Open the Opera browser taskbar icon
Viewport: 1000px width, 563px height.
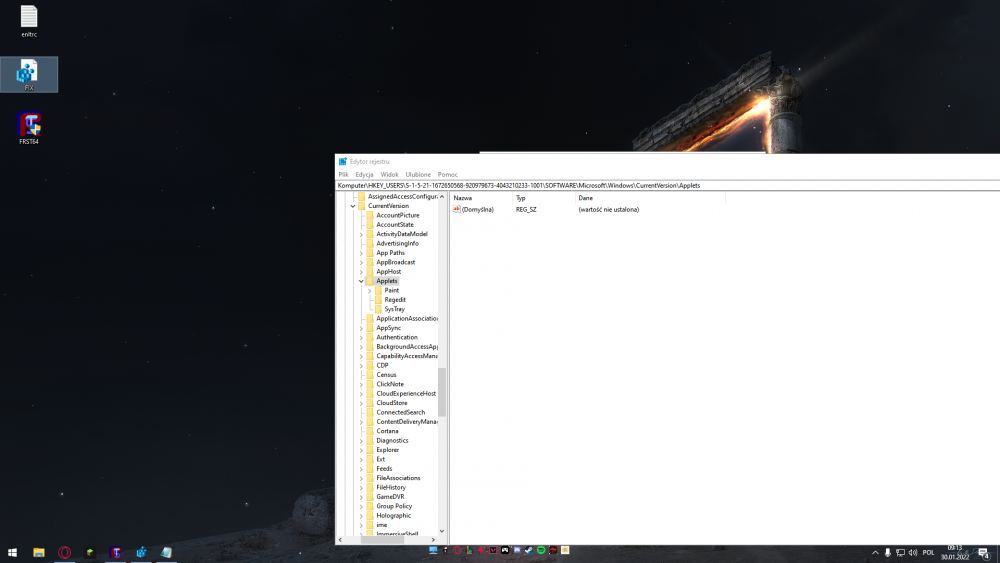click(x=64, y=552)
